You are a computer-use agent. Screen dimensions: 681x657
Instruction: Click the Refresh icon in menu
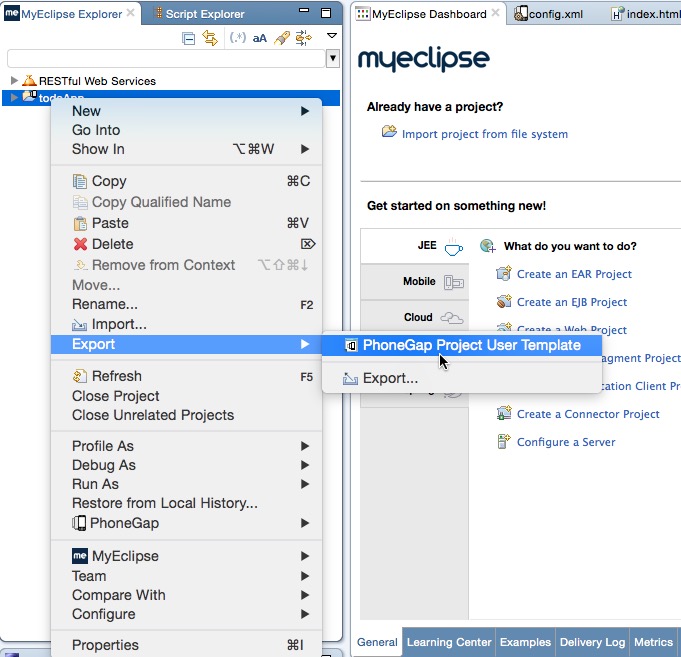point(80,376)
